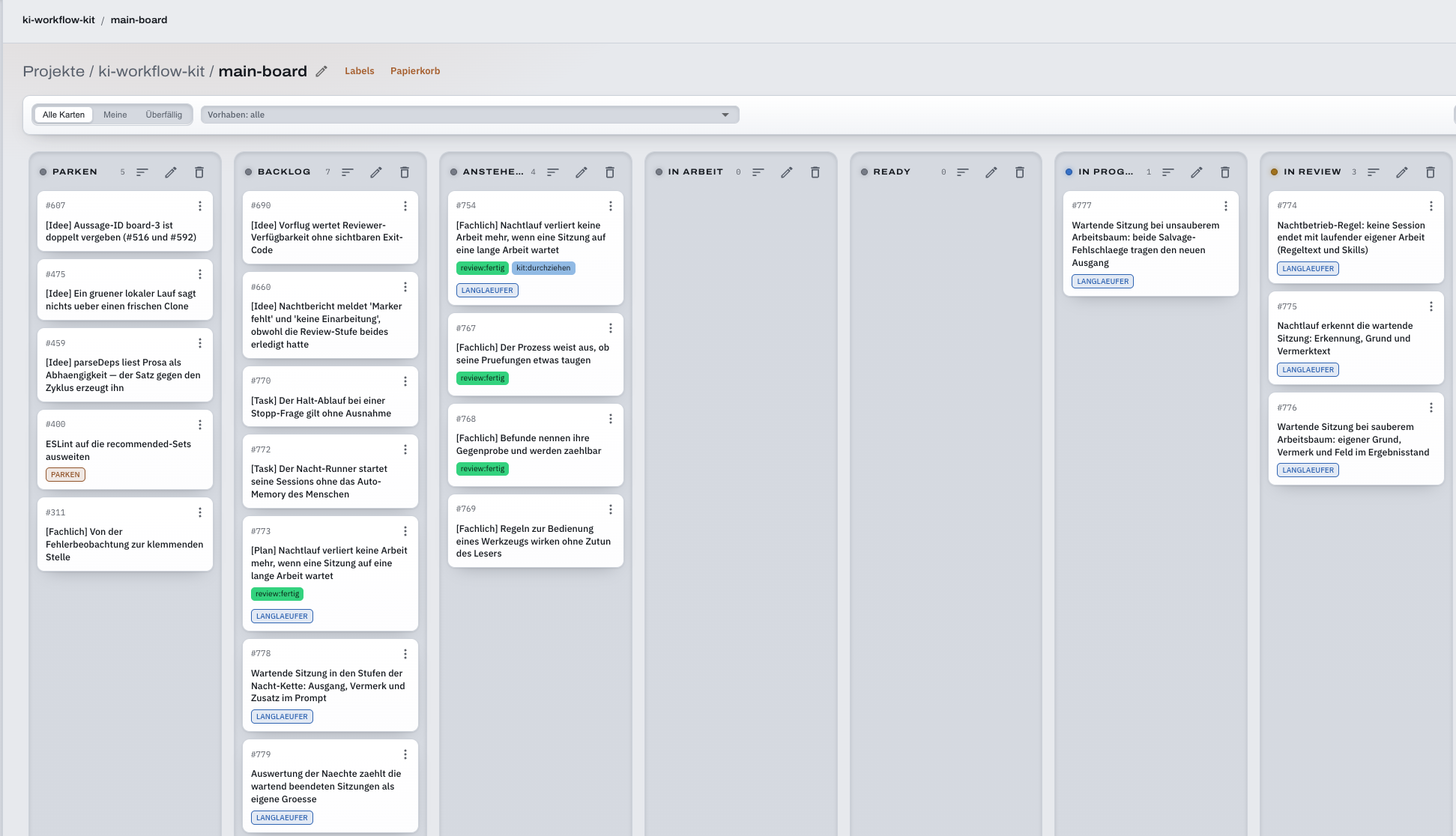Switch to the Meine filter
Viewport: 1456px width, 836px height.
(x=115, y=115)
